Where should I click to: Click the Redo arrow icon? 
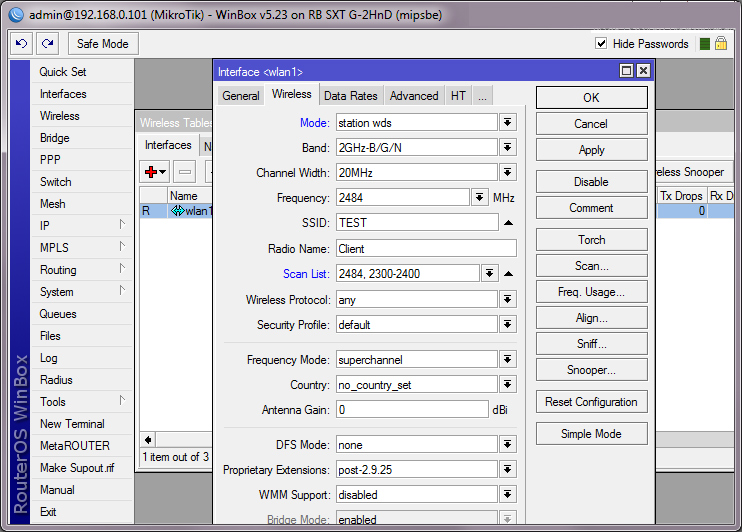tap(47, 44)
